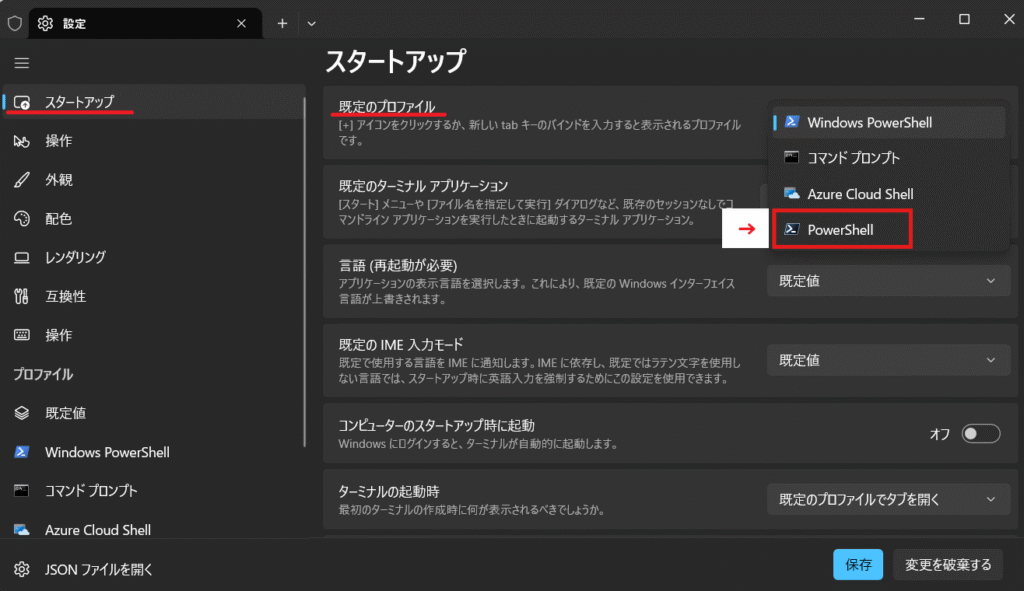1024x591 pixels.
Task: Click the layers icon beside 既定値
Action: click(22, 413)
